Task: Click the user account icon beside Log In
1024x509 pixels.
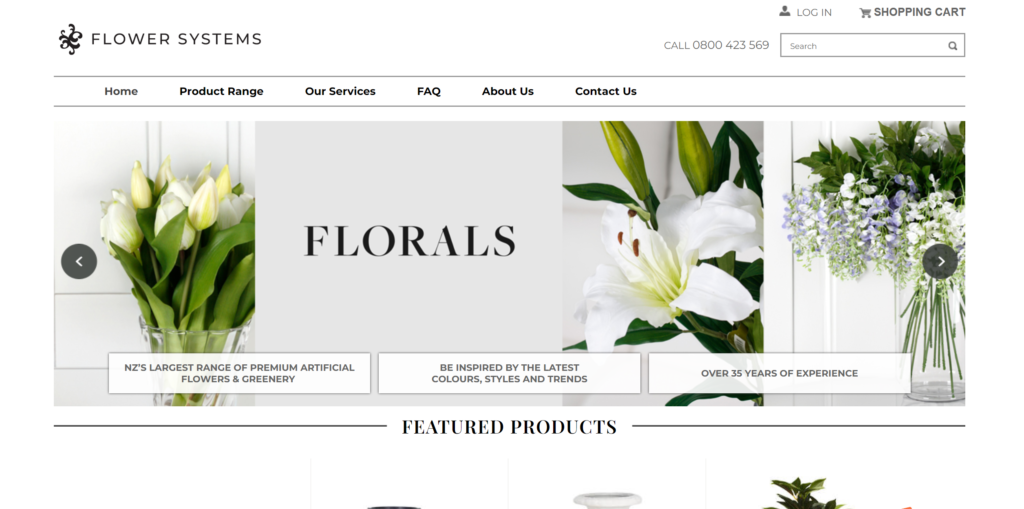Action: (x=784, y=11)
